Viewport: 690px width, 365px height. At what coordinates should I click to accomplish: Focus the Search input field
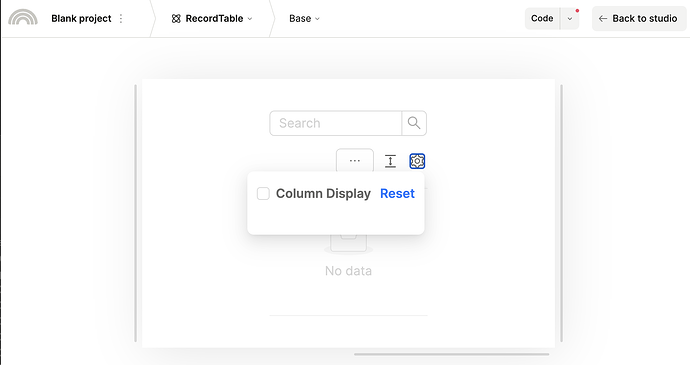pos(336,123)
